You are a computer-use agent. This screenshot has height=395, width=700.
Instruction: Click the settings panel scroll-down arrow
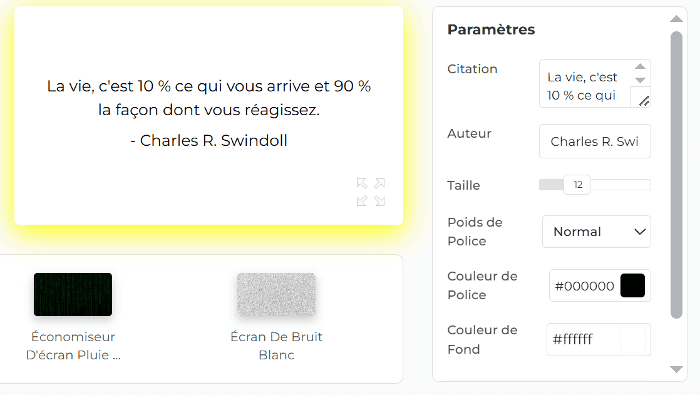coord(676,369)
